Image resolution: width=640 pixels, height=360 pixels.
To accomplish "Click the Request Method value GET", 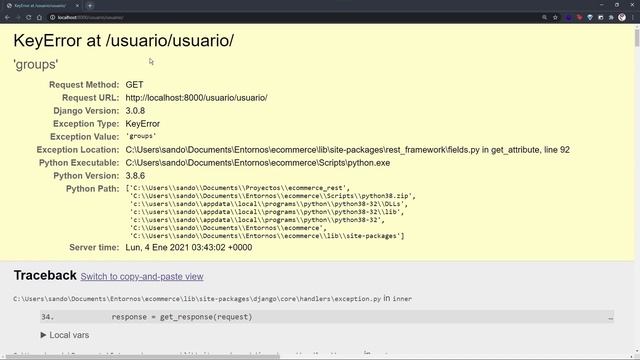I will tap(134, 85).
